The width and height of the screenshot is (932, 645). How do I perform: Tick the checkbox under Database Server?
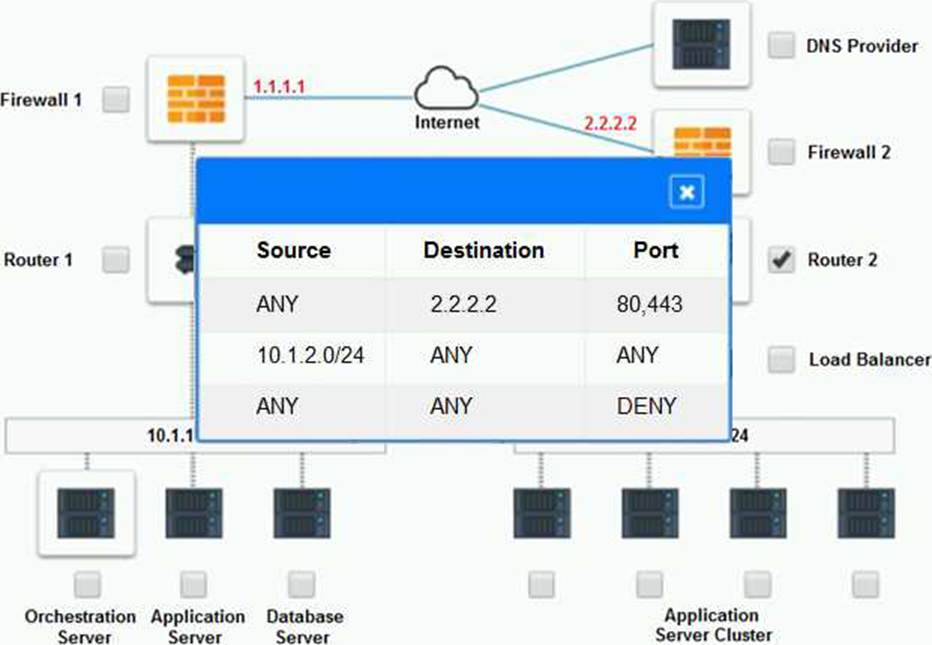coord(302,584)
